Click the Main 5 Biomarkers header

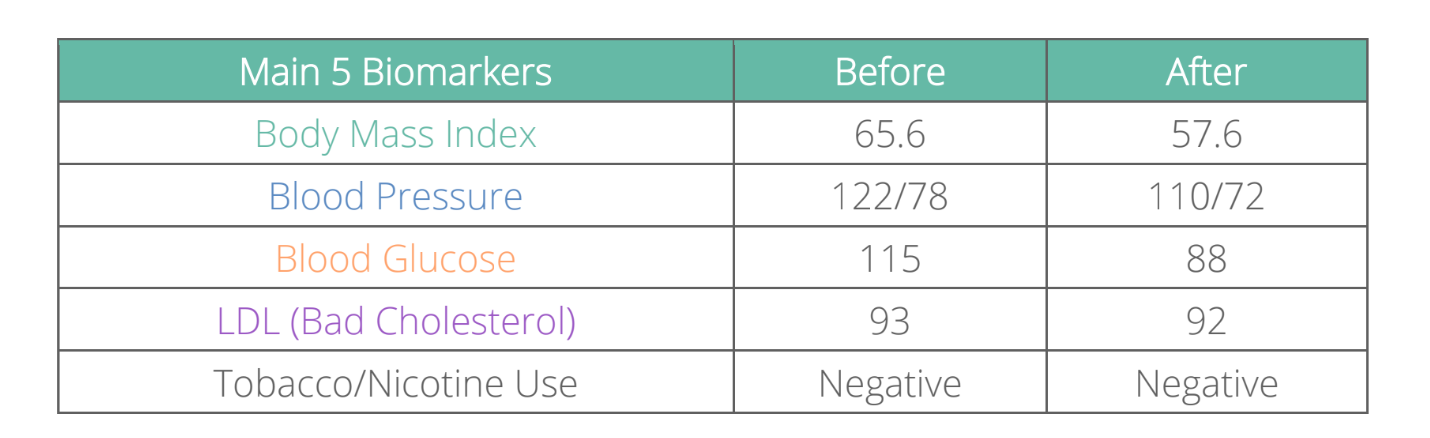tap(395, 72)
